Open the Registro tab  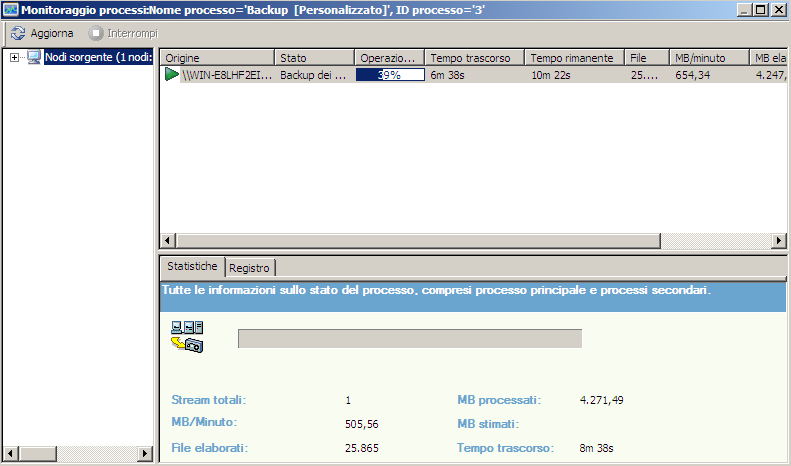tap(249, 268)
